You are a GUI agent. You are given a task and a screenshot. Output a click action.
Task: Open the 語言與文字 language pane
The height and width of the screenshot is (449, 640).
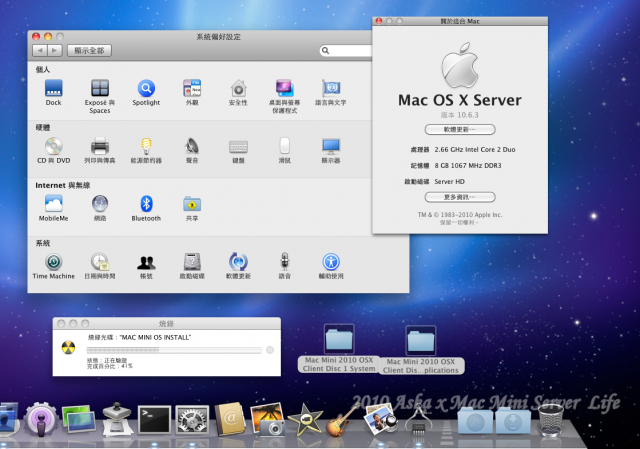[331, 92]
